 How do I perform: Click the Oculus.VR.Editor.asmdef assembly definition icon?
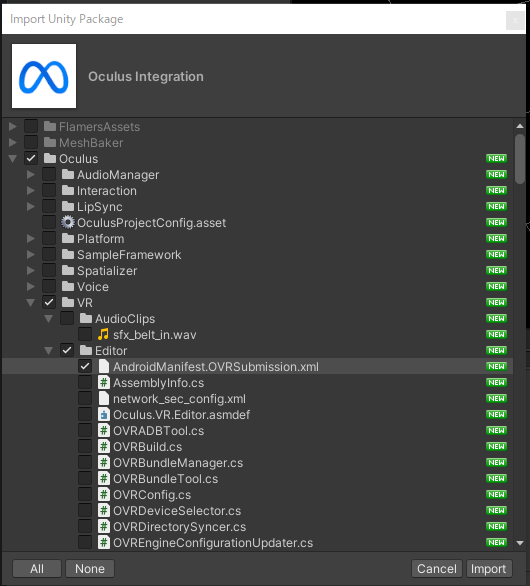[104, 414]
